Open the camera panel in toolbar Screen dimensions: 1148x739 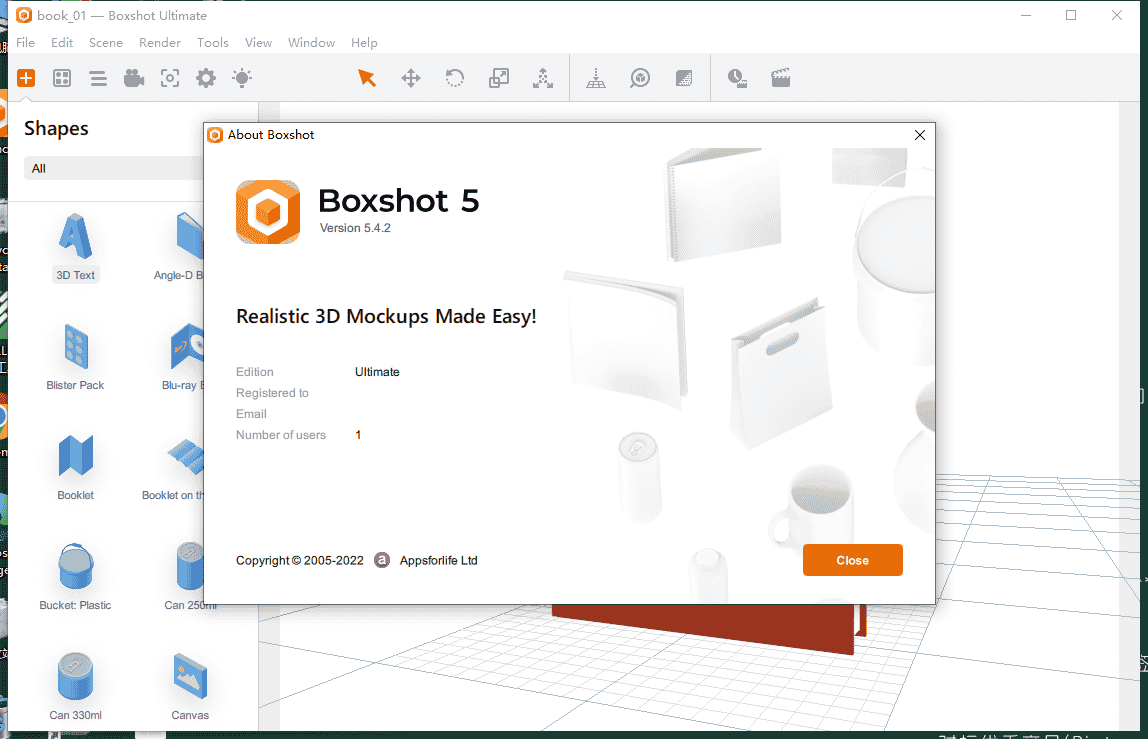click(134, 78)
